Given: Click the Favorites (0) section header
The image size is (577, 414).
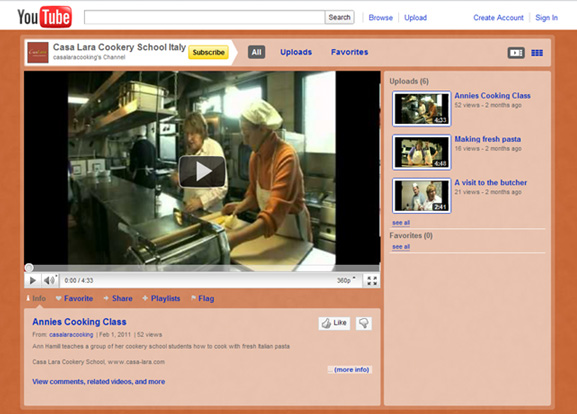Looking at the screenshot, I should pyautogui.click(x=411, y=236).
